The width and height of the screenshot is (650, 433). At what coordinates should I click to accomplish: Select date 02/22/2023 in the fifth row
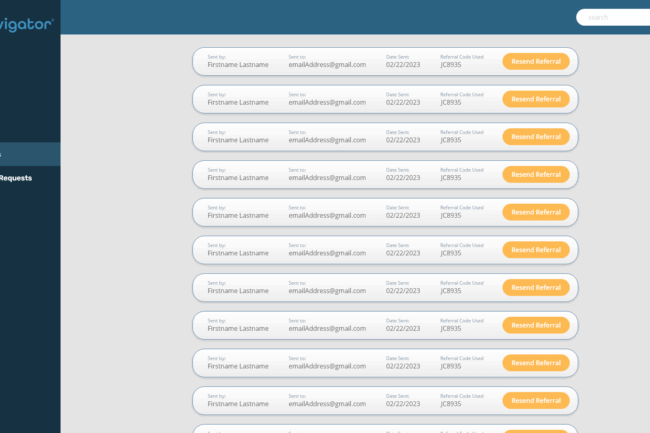click(403, 215)
